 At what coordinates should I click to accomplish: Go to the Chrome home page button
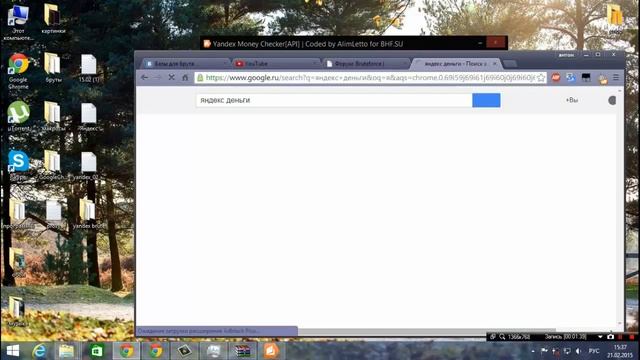185,77
